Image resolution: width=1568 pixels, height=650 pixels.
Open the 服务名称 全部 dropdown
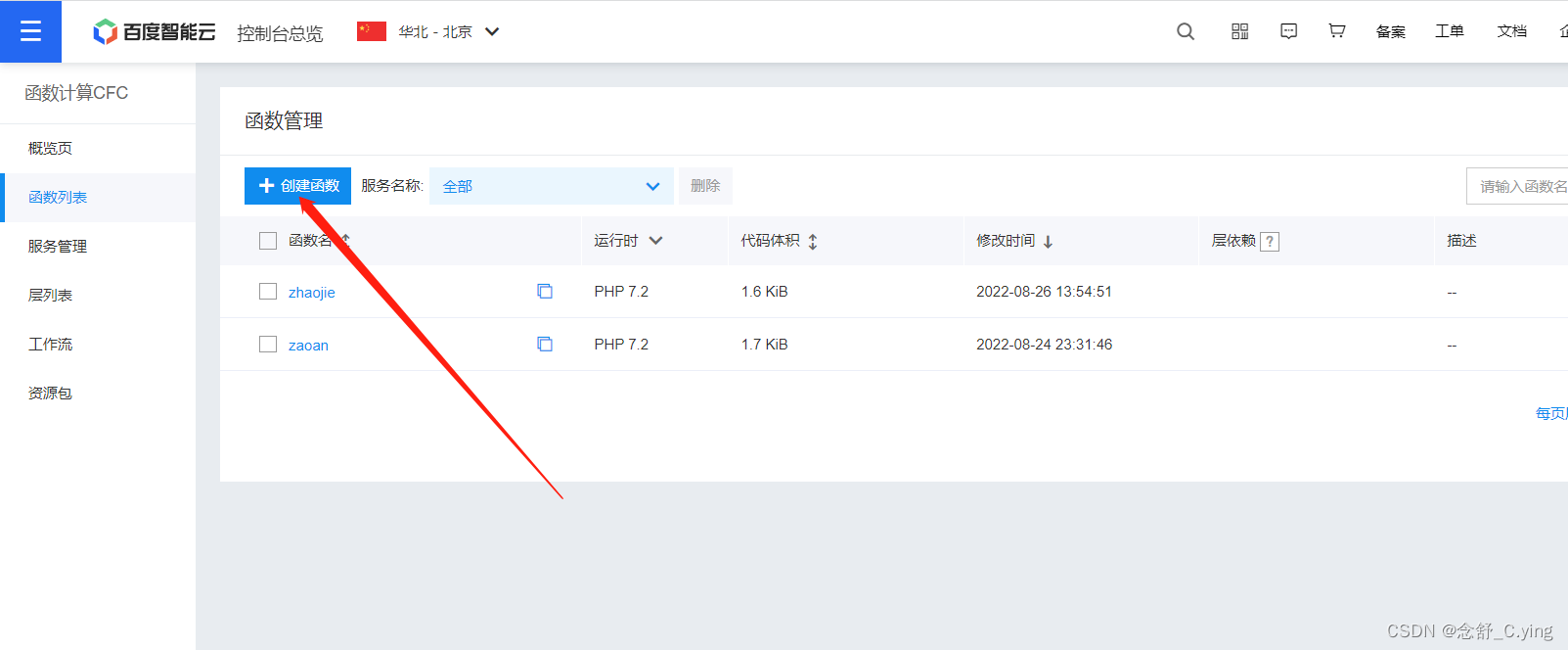click(x=552, y=186)
